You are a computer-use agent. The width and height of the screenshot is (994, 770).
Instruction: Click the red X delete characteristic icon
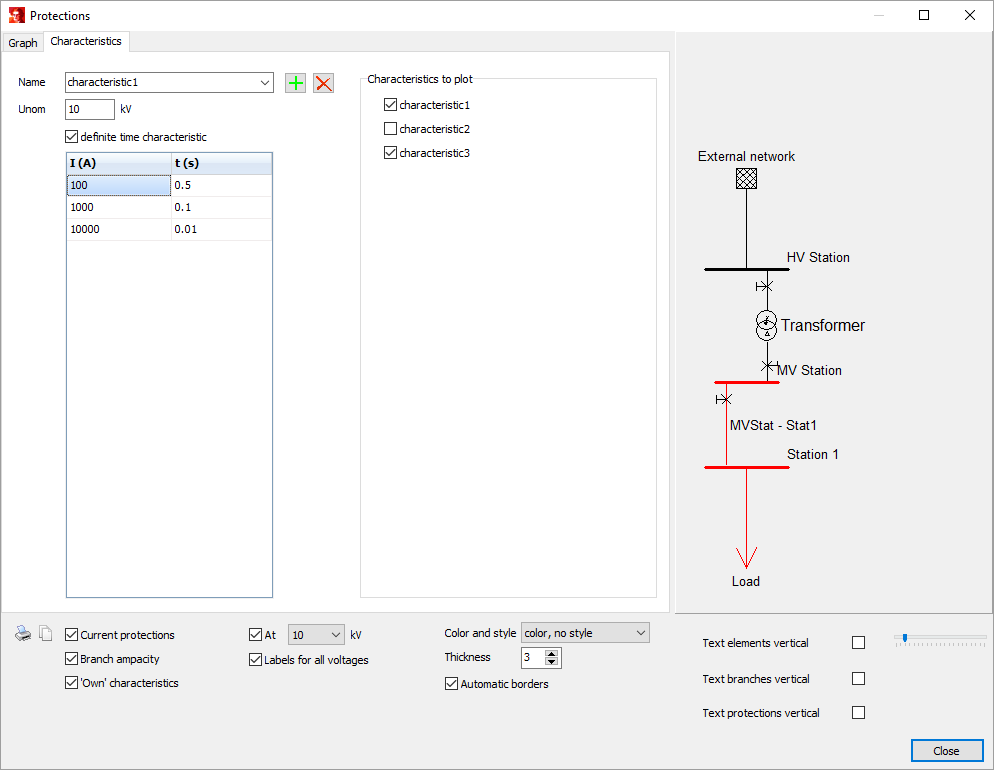[x=324, y=83]
